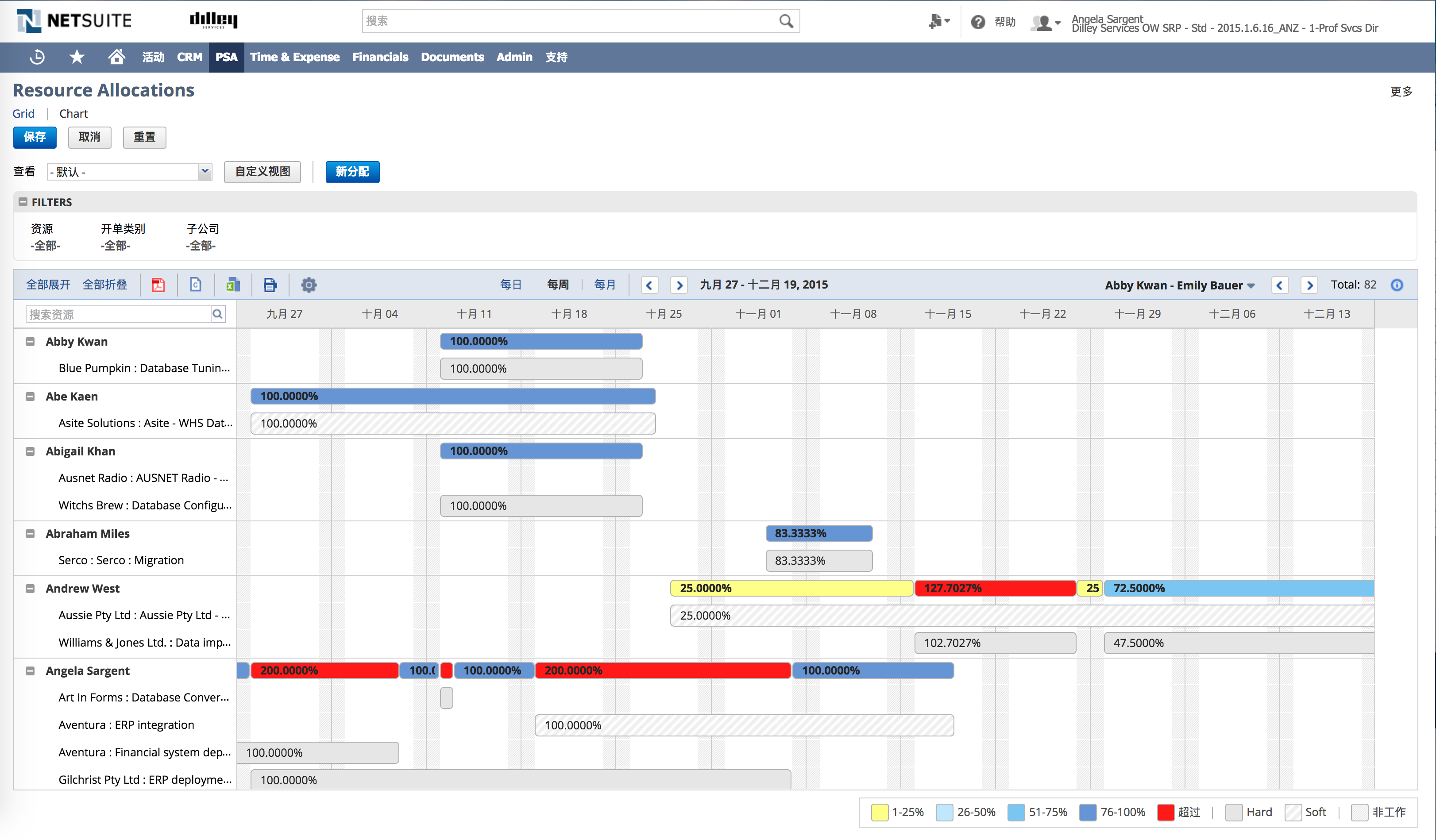Collapse the Abby Kwan row
The height and width of the screenshot is (840, 1436).
(x=30, y=342)
